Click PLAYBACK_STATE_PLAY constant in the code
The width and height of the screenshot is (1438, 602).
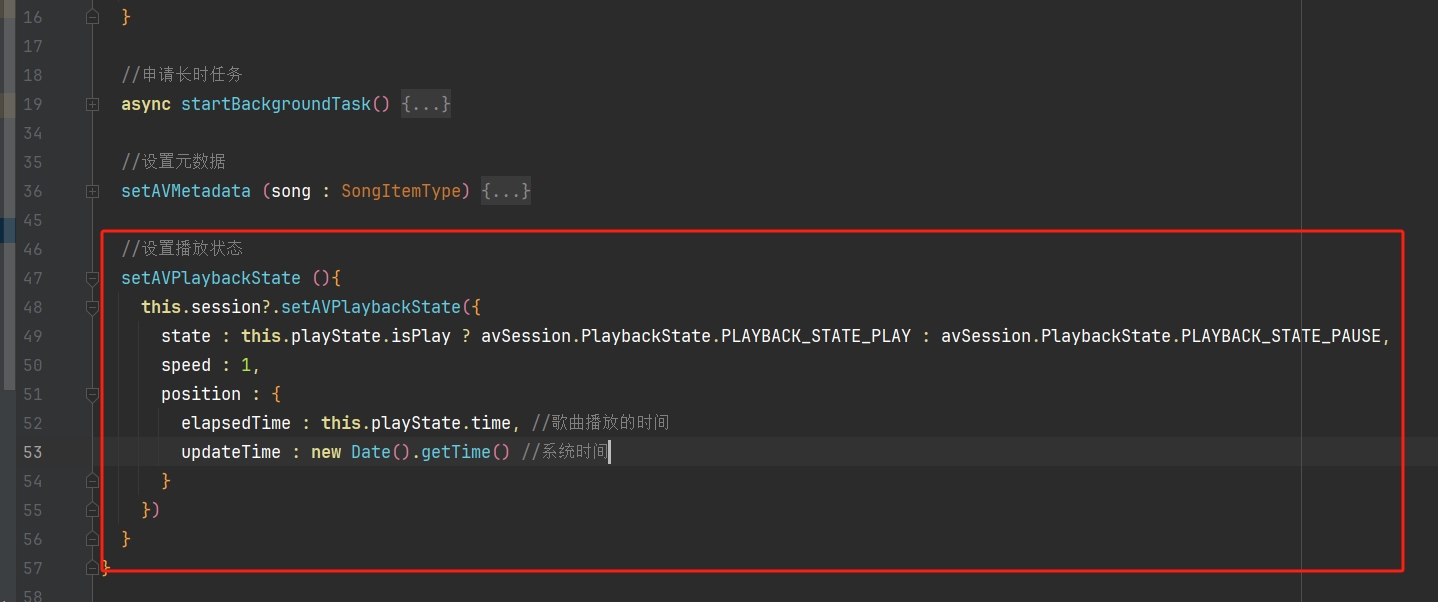tap(816, 336)
